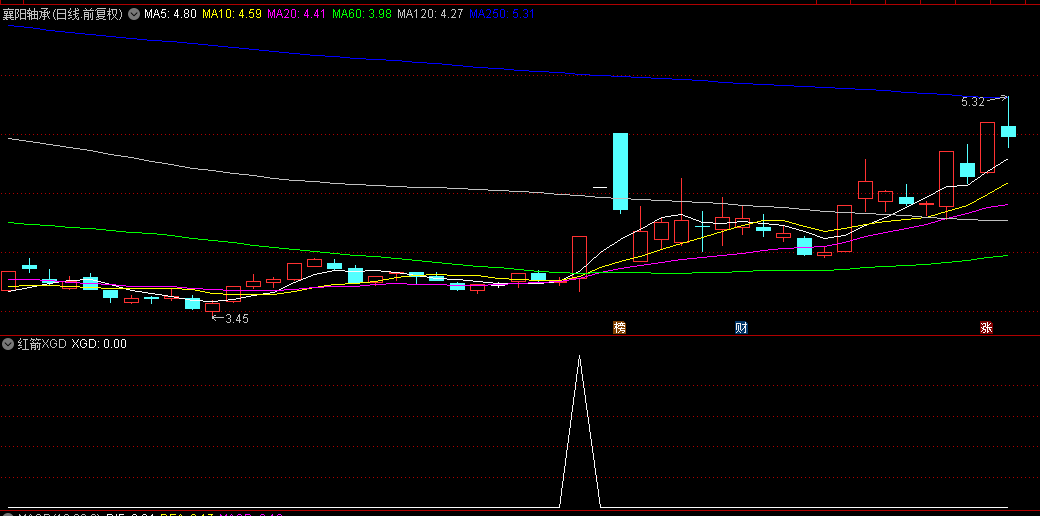The width and height of the screenshot is (1040, 516).
Task: Select the 襄阳轴承(日线.前复权) chart title
Action: click(63, 14)
